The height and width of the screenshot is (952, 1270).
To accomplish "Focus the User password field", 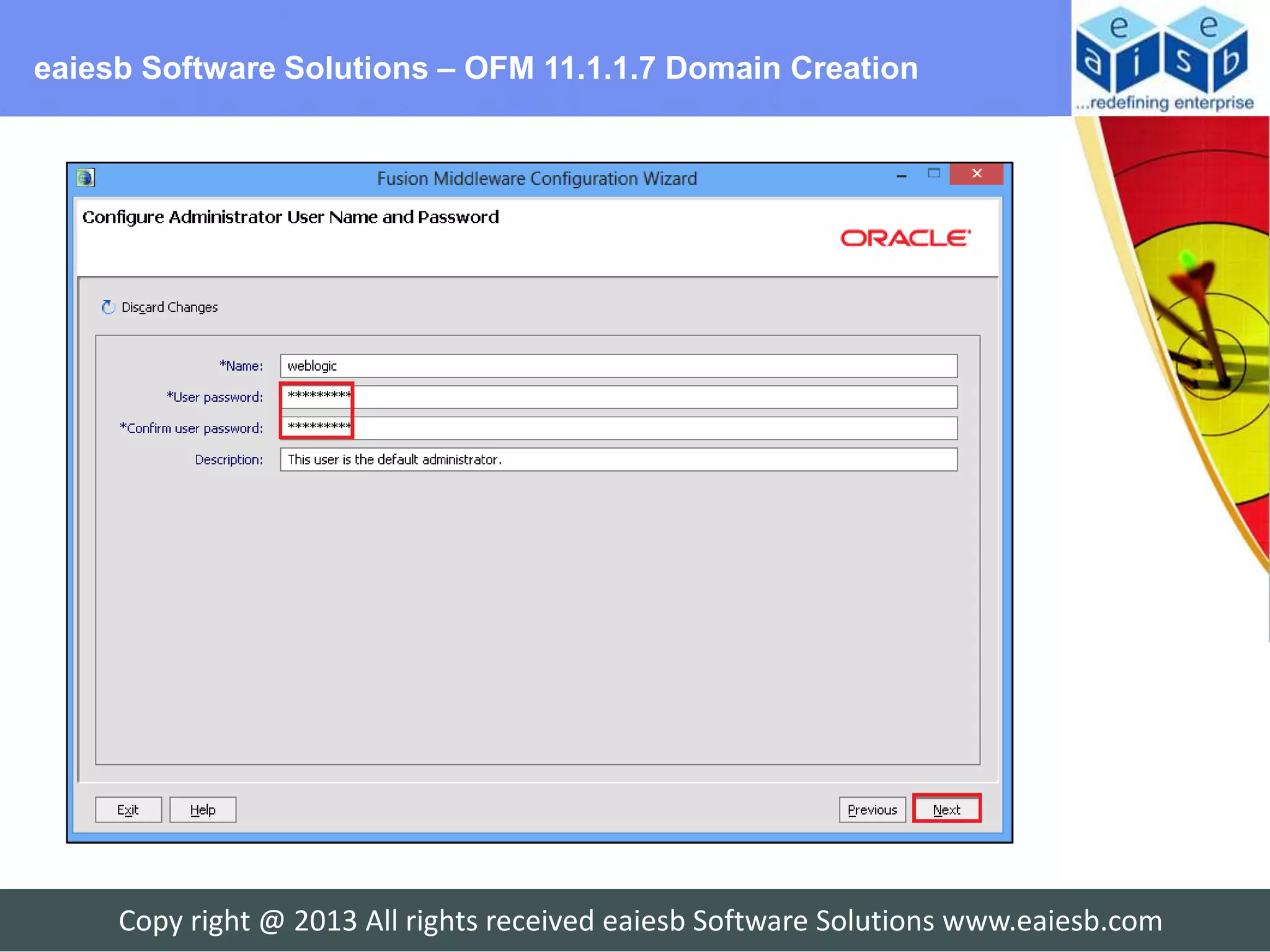I will [618, 397].
